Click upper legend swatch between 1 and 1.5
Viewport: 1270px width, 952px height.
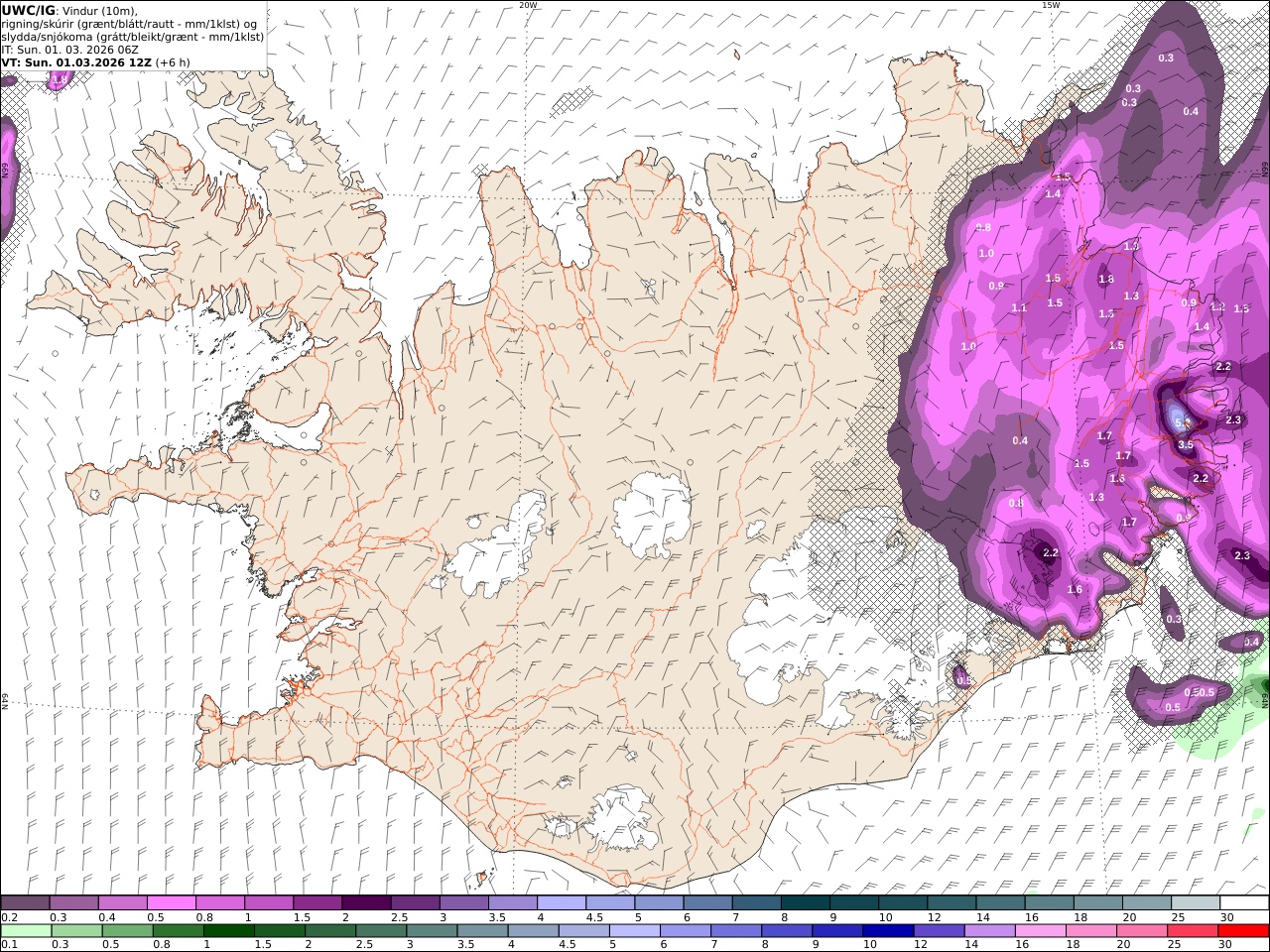click(269, 902)
